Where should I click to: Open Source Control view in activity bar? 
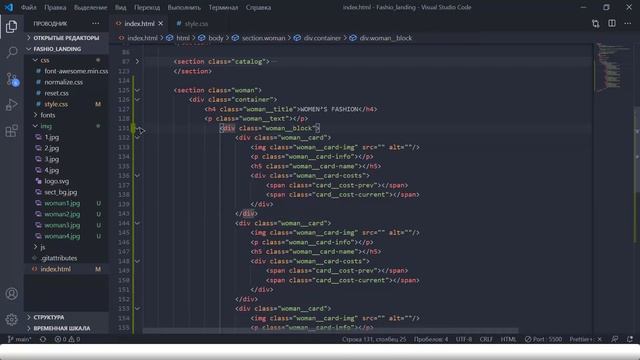[11, 79]
